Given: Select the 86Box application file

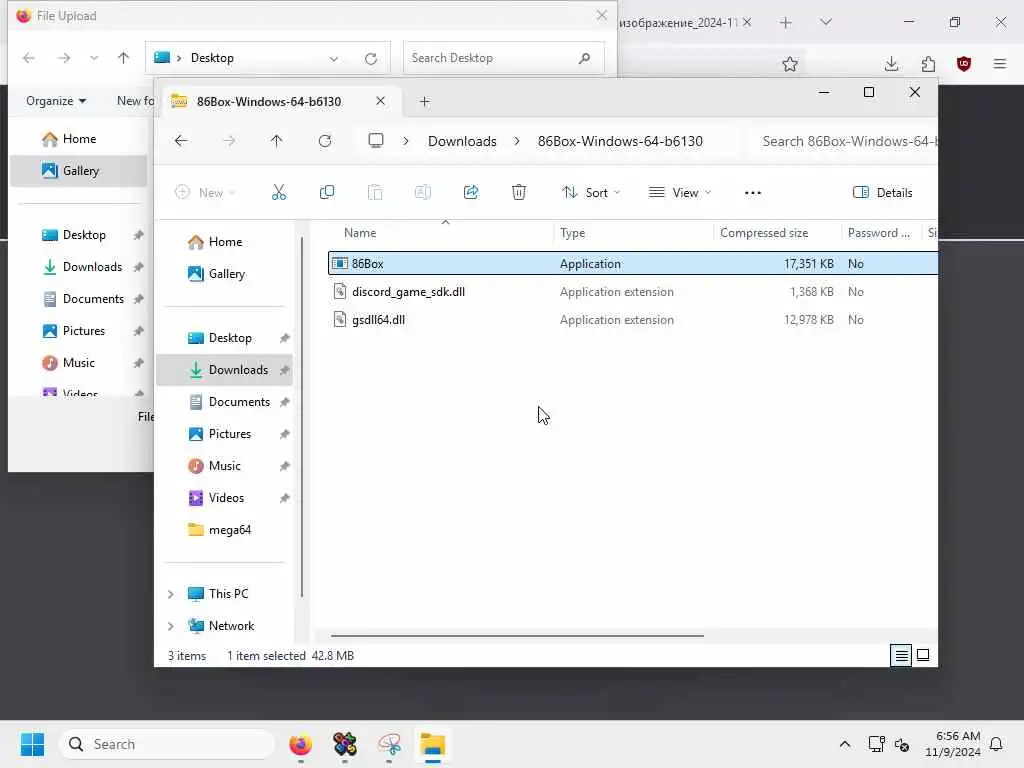Looking at the screenshot, I should pyautogui.click(x=633, y=263).
